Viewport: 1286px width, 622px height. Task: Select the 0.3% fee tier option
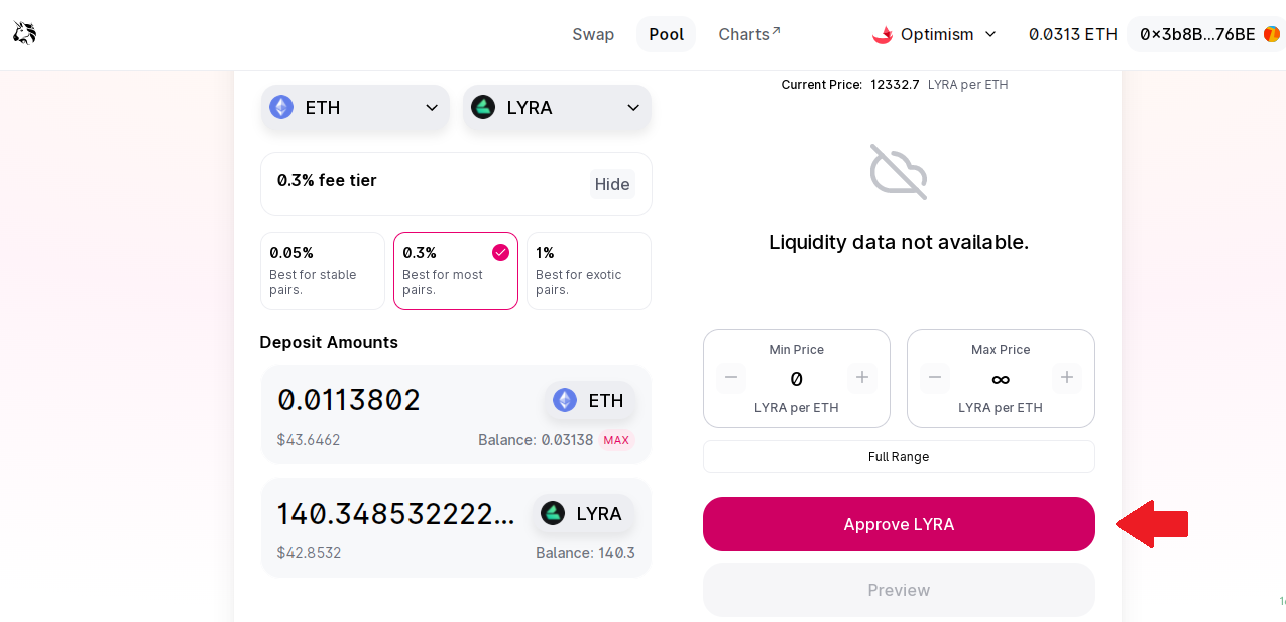click(455, 271)
